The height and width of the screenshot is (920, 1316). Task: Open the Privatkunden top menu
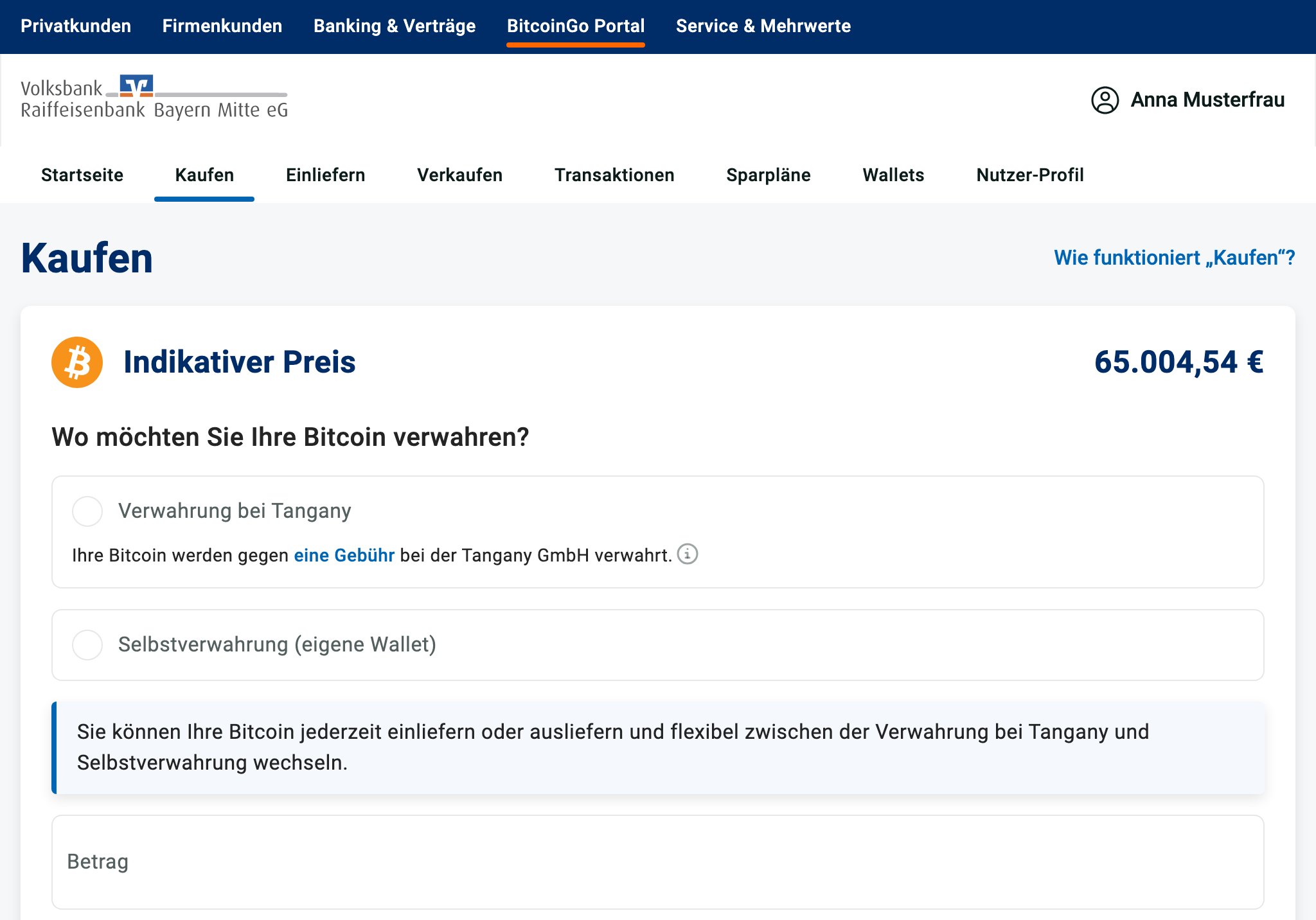coord(76,26)
